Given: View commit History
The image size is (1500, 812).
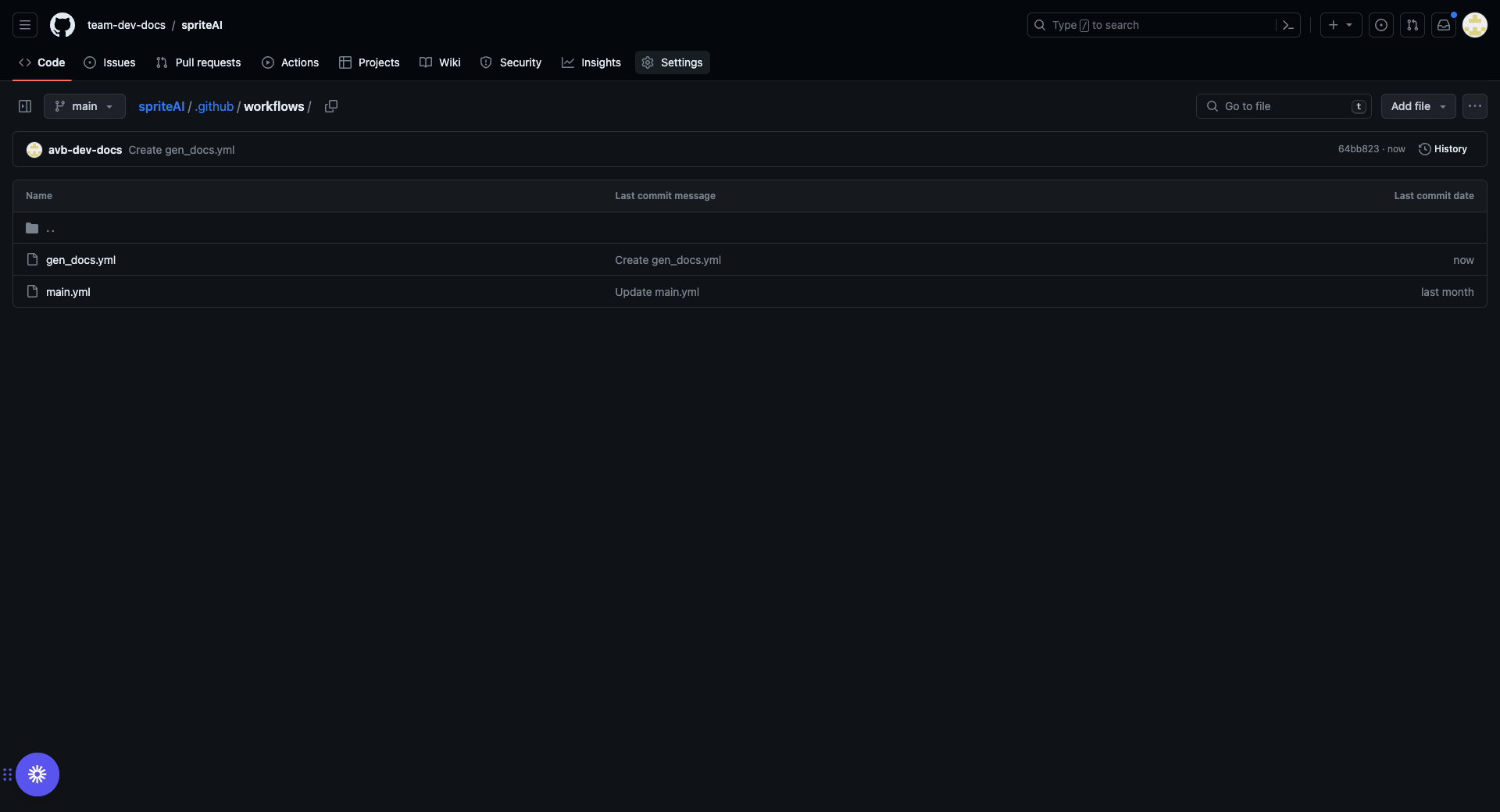Looking at the screenshot, I should pyautogui.click(x=1443, y=149).
